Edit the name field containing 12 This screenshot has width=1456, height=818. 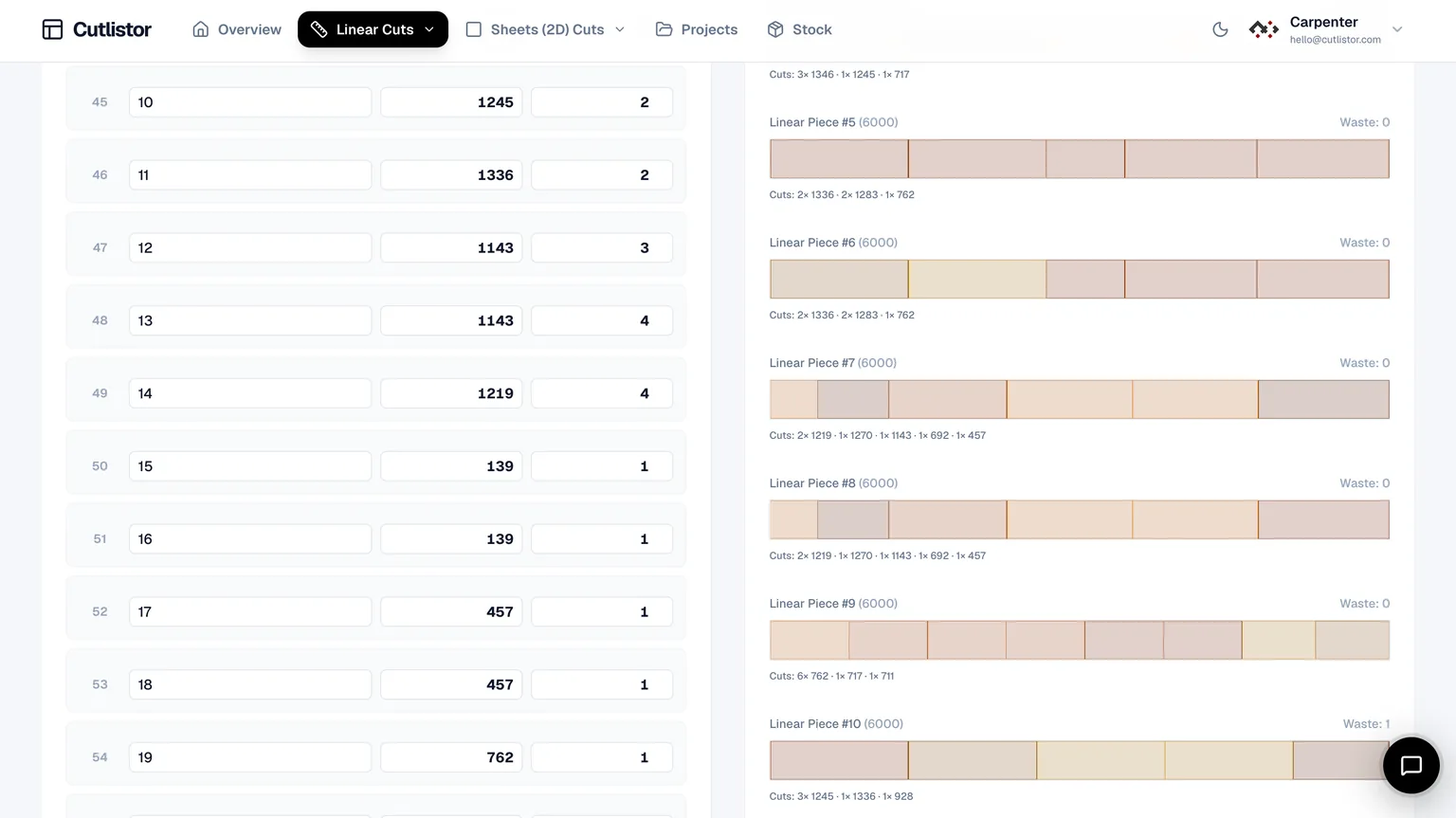(250, 248)
